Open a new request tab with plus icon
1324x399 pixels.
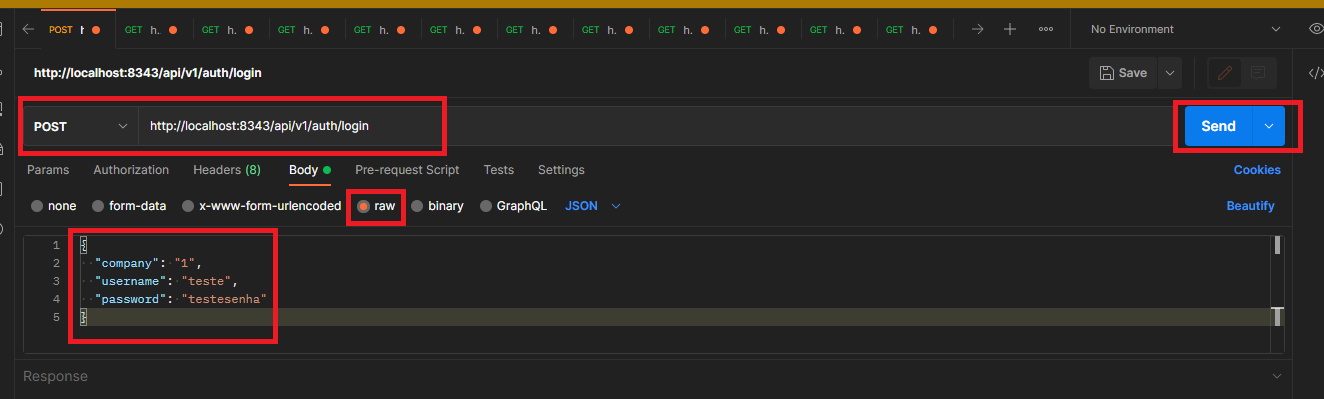(1010, 29)
